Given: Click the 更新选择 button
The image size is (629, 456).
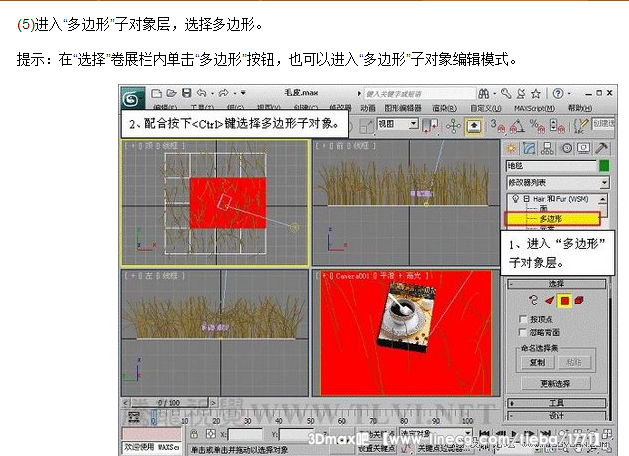Looking at the screenshot, I should pyautogui.click(x=556, y=384).
